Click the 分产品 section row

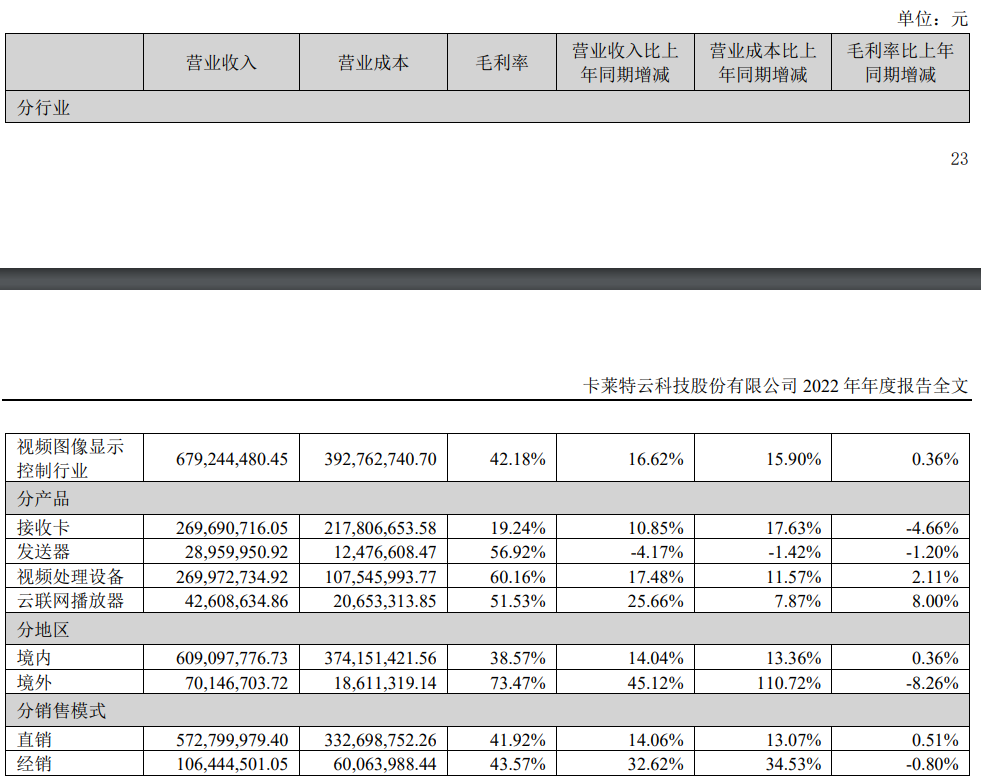pyautogui.click(x=487, y=498)
